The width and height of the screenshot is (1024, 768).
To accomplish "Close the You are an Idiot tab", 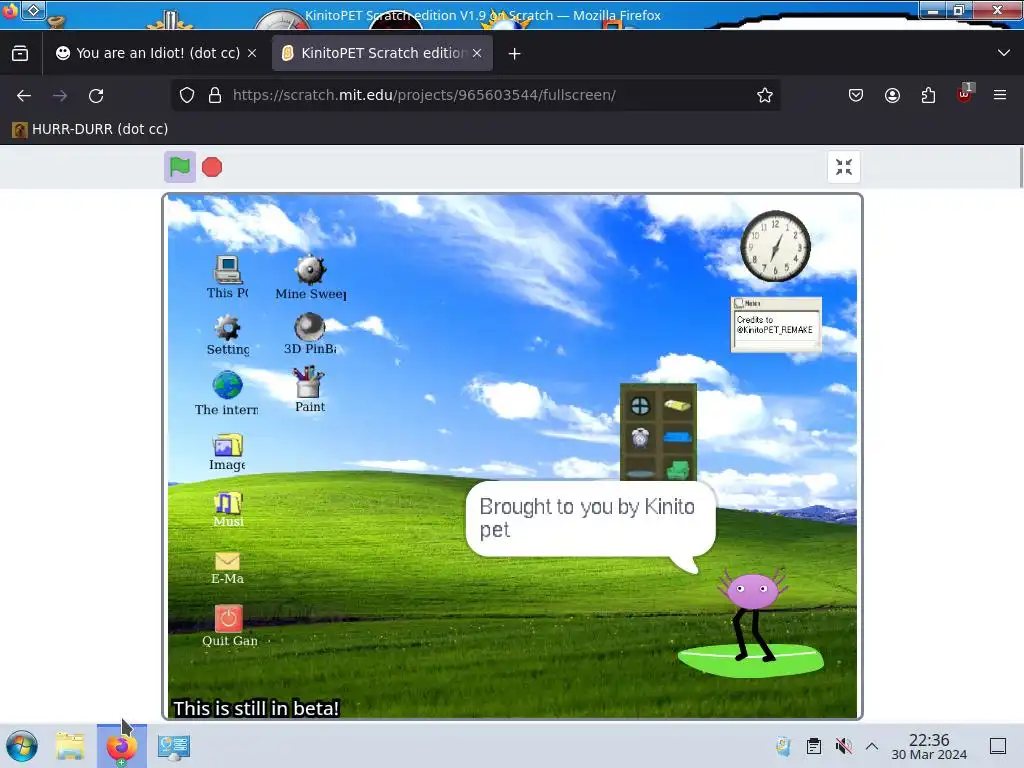I will 252,53.
